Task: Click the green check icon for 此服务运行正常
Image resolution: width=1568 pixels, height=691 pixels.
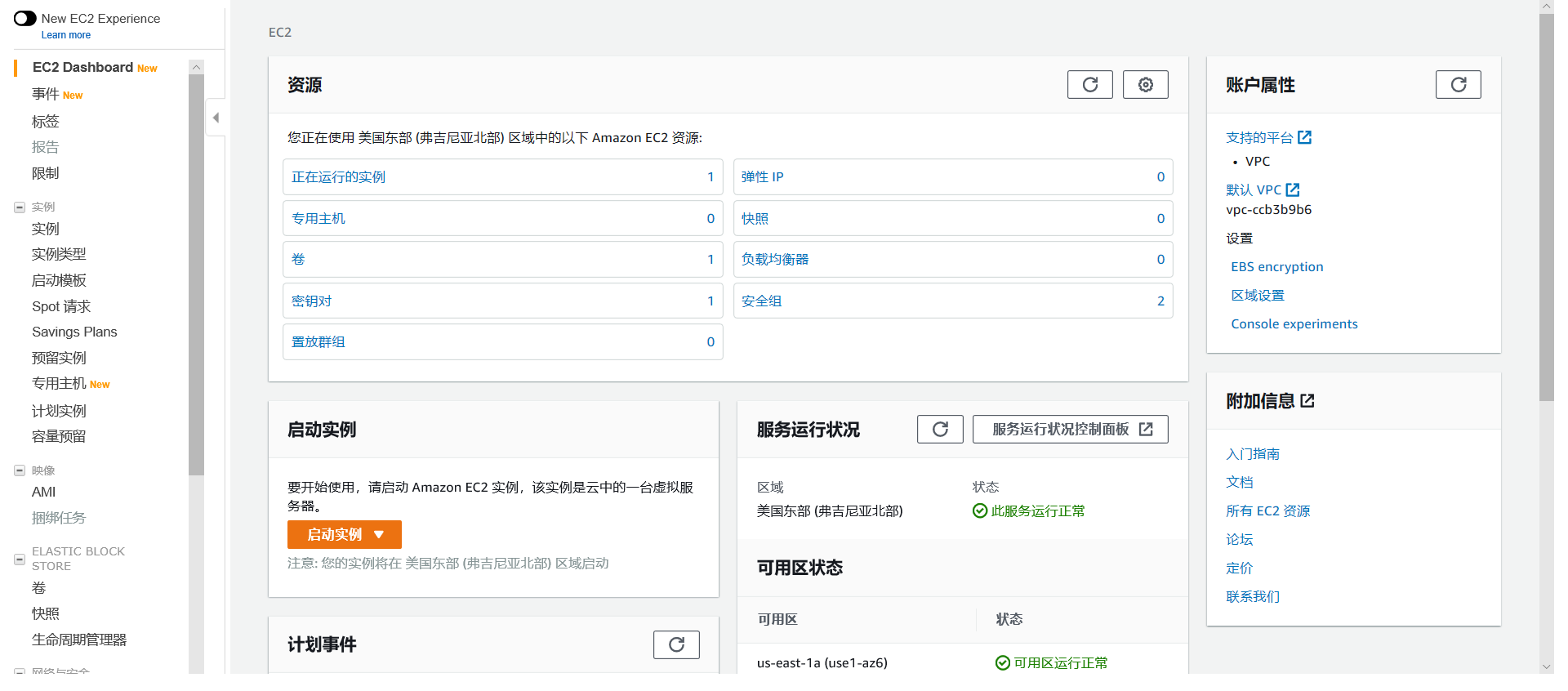Action: tap(980, 511)
